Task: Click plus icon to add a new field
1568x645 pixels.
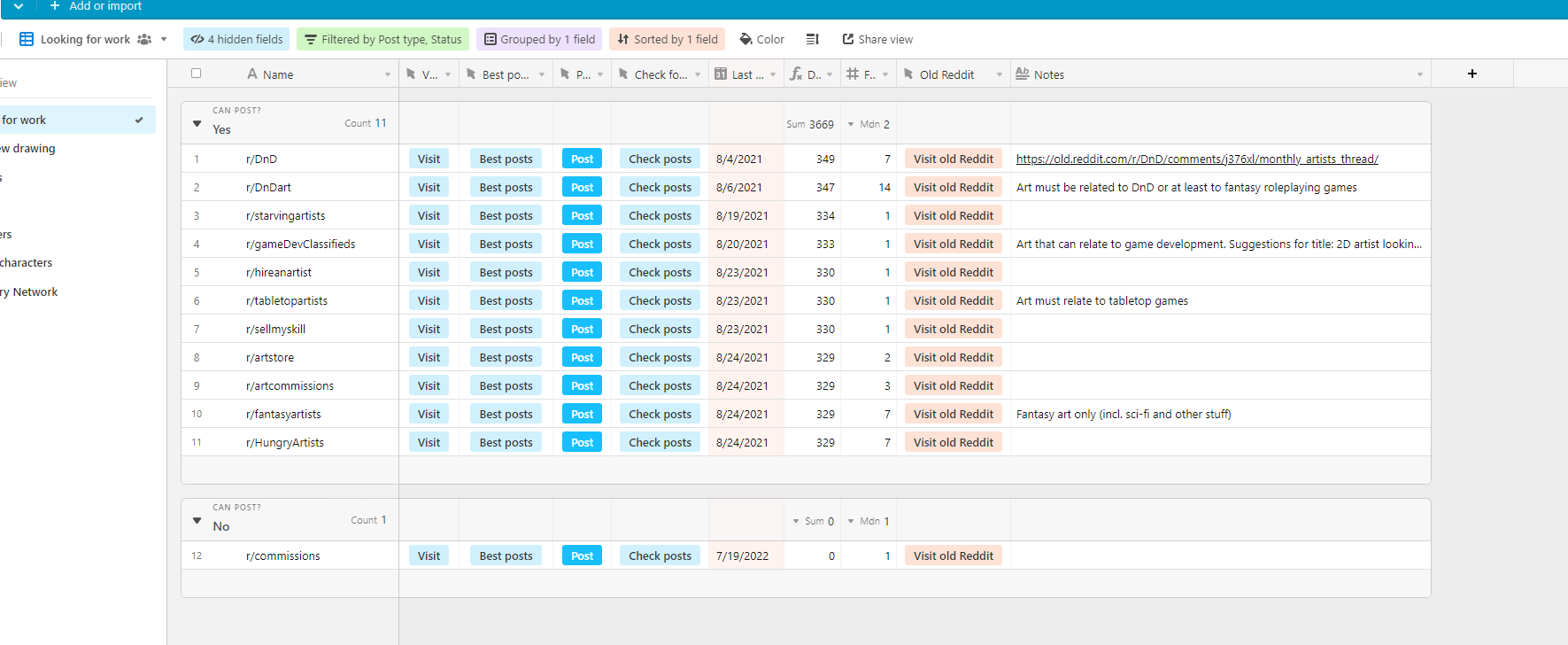Action: coord(1472,74)
